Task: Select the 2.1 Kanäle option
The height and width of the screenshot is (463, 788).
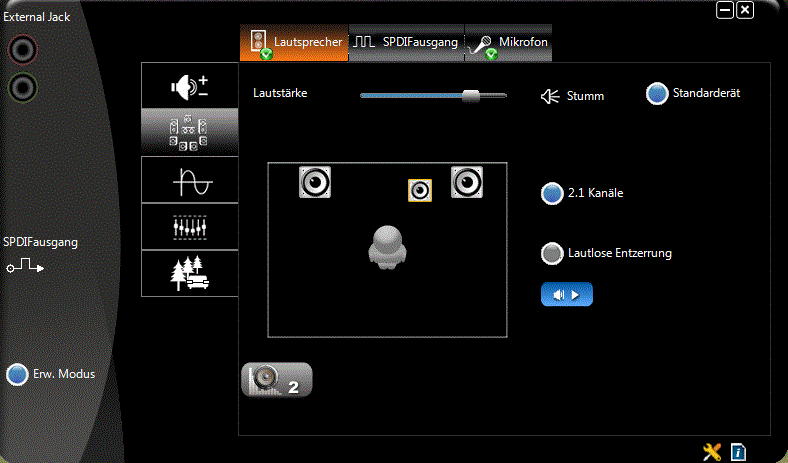Action: click(x=552, y=194)
